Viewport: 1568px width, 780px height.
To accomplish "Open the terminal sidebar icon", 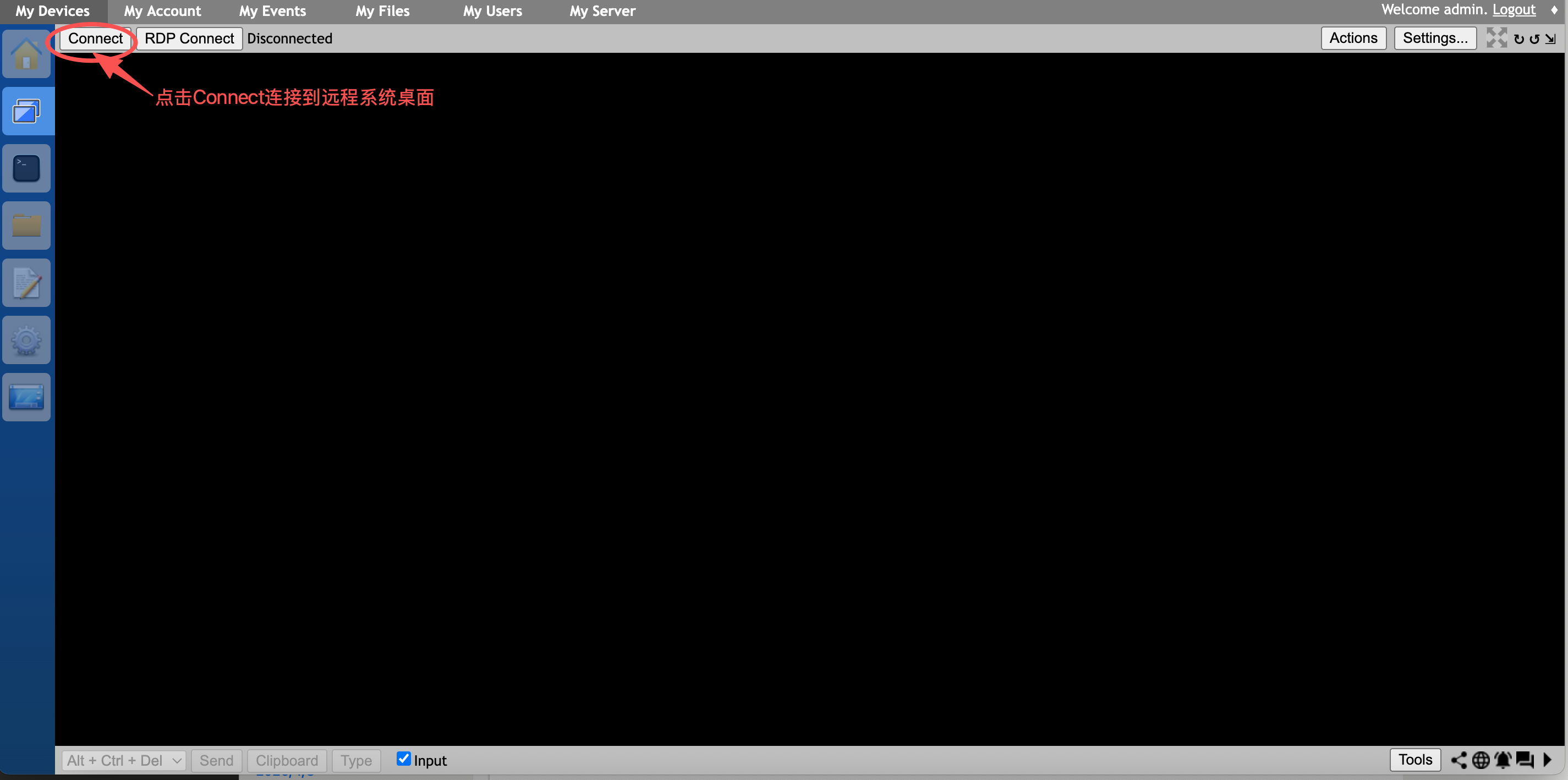I will click(x=26, y=168).
